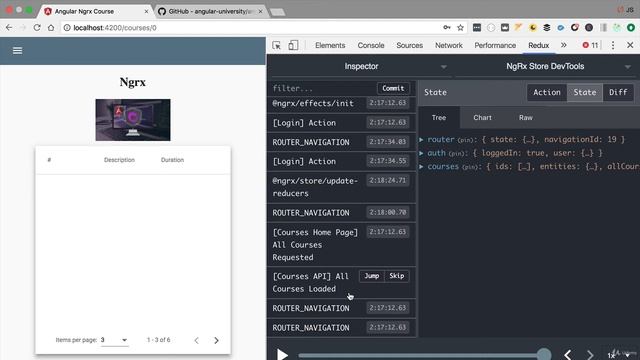Select the @ngrx/effects/init action
The image size is (640, 360).
pyautogui.click(x=341, y=103)
